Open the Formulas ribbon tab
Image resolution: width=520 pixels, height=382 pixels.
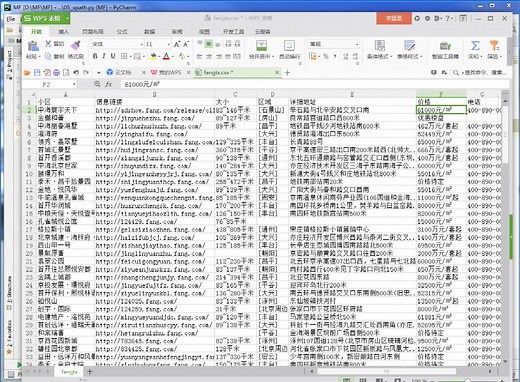(x=122, y=31)
